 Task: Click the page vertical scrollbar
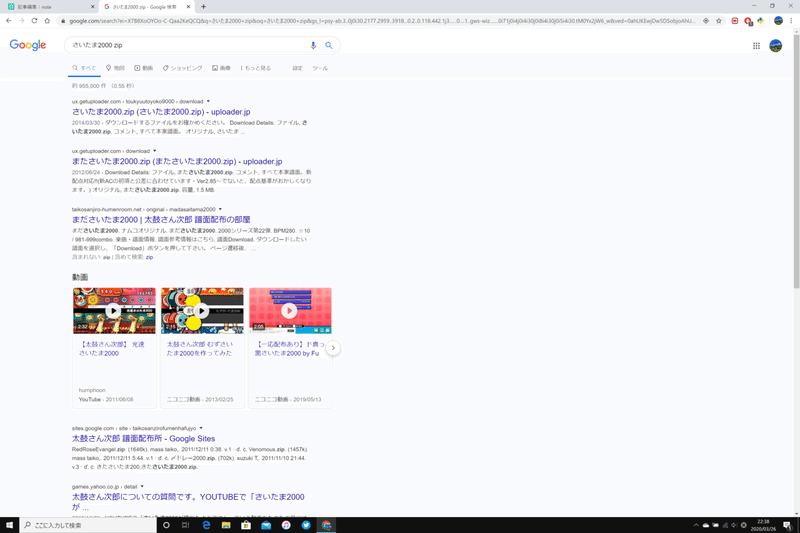[796, 160]
